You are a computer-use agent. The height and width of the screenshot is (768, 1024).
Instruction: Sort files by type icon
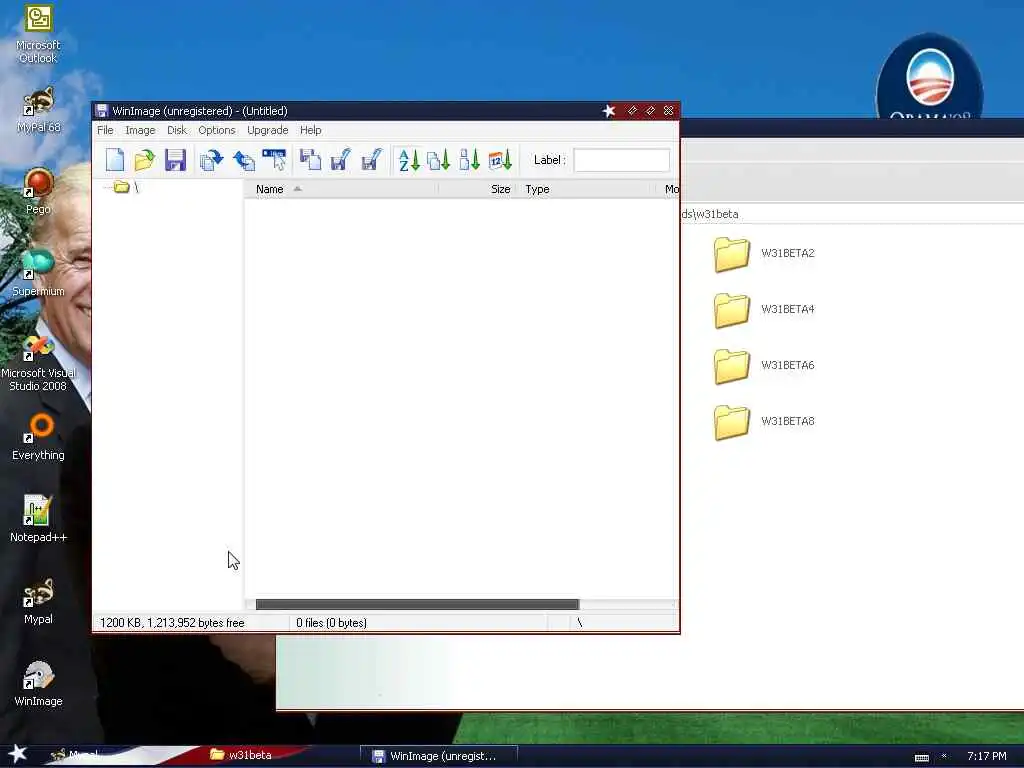(x=439, y=160)
